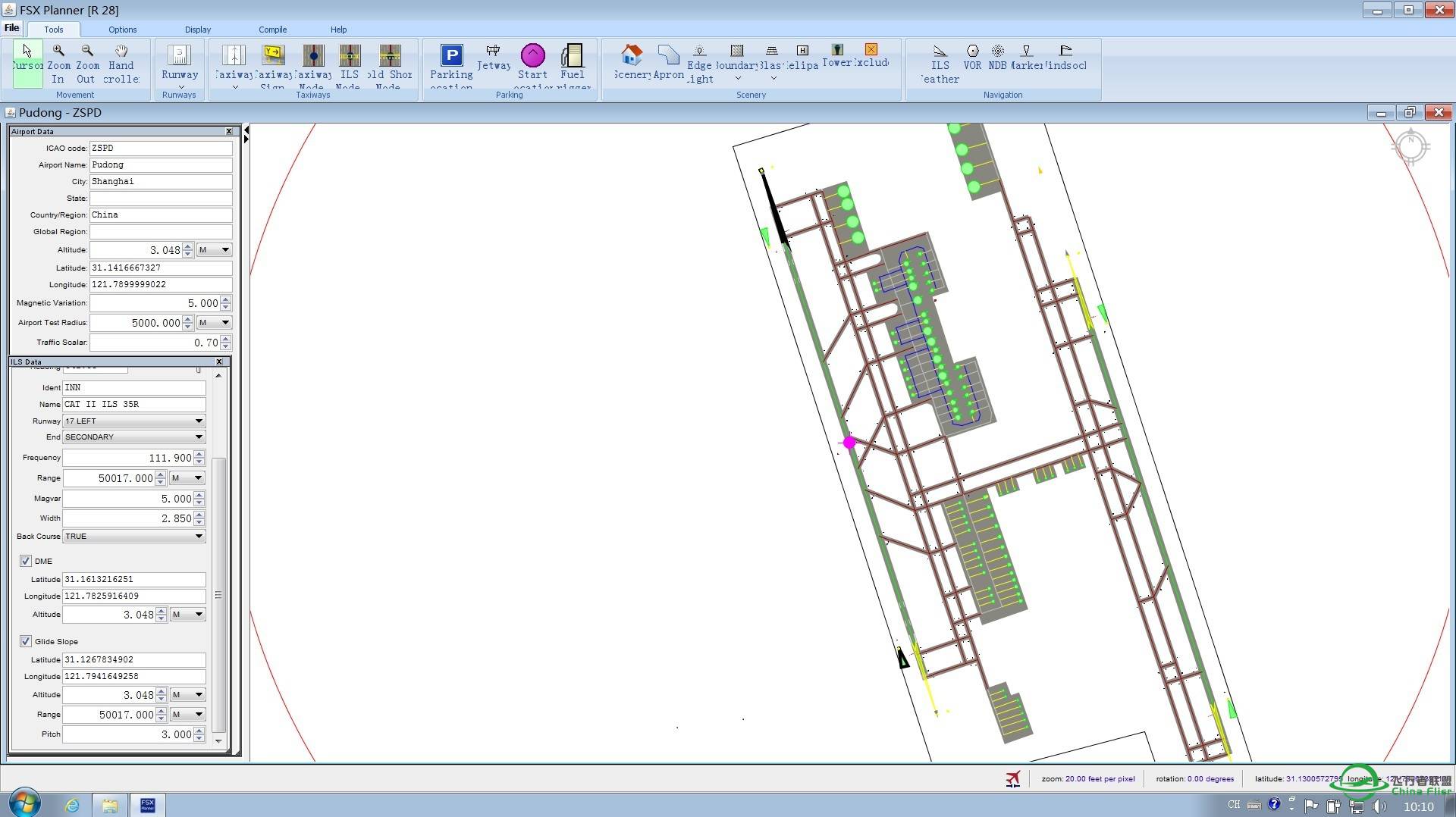Click the compass icon on map
Screen dimensions: 1456x817
pyautogui.click(x=1410, y=146)
